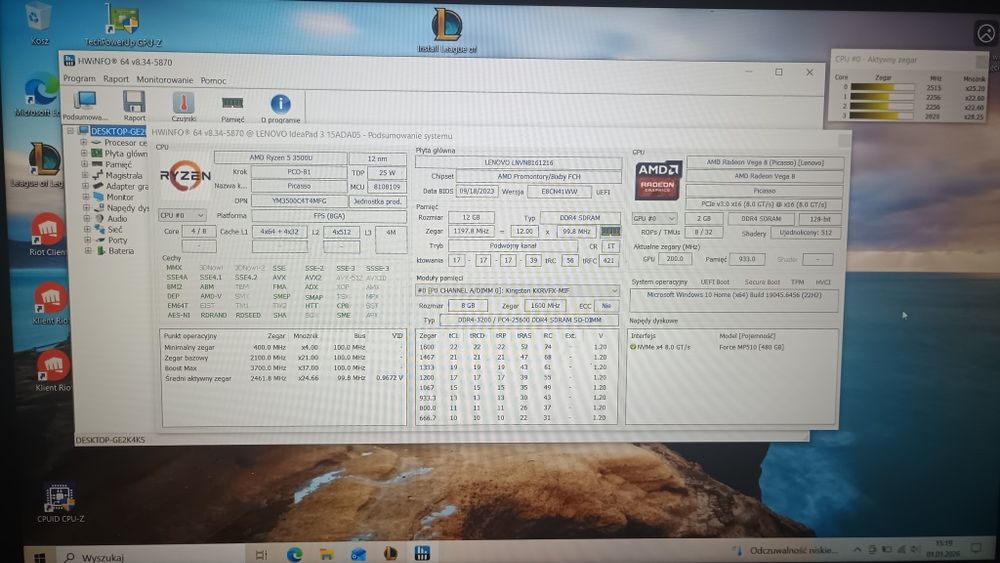Expand the Magistrala tree node
The width and height of the screenshot is (1000, 563).
point(84,175)
